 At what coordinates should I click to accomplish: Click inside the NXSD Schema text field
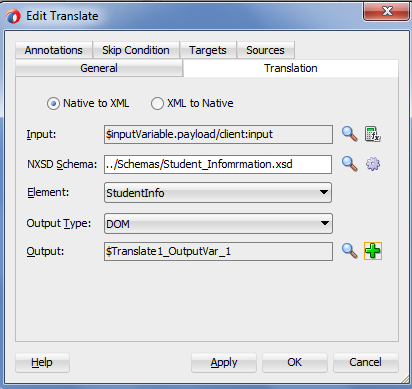coord(218,164)
